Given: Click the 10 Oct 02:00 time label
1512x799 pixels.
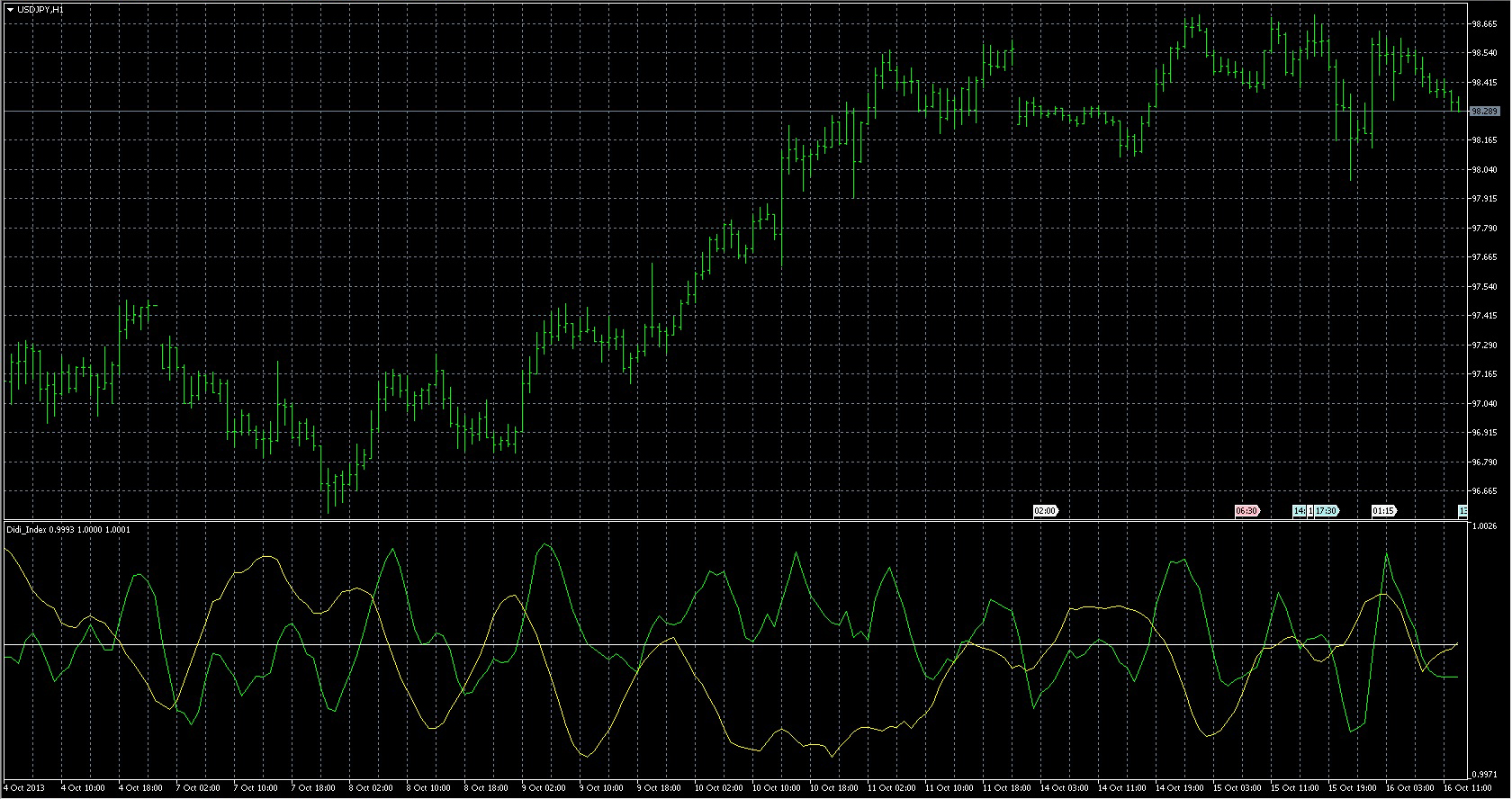Looking at the screenshot, I should [719, 788].
